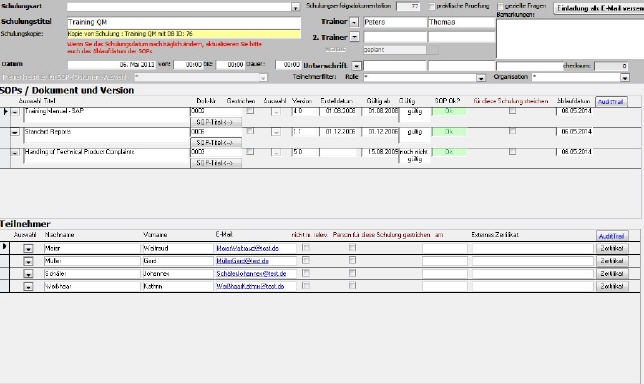The image size is (644, 384).
Task: Open the Trainer selection dropdown button
Action: 354,22
